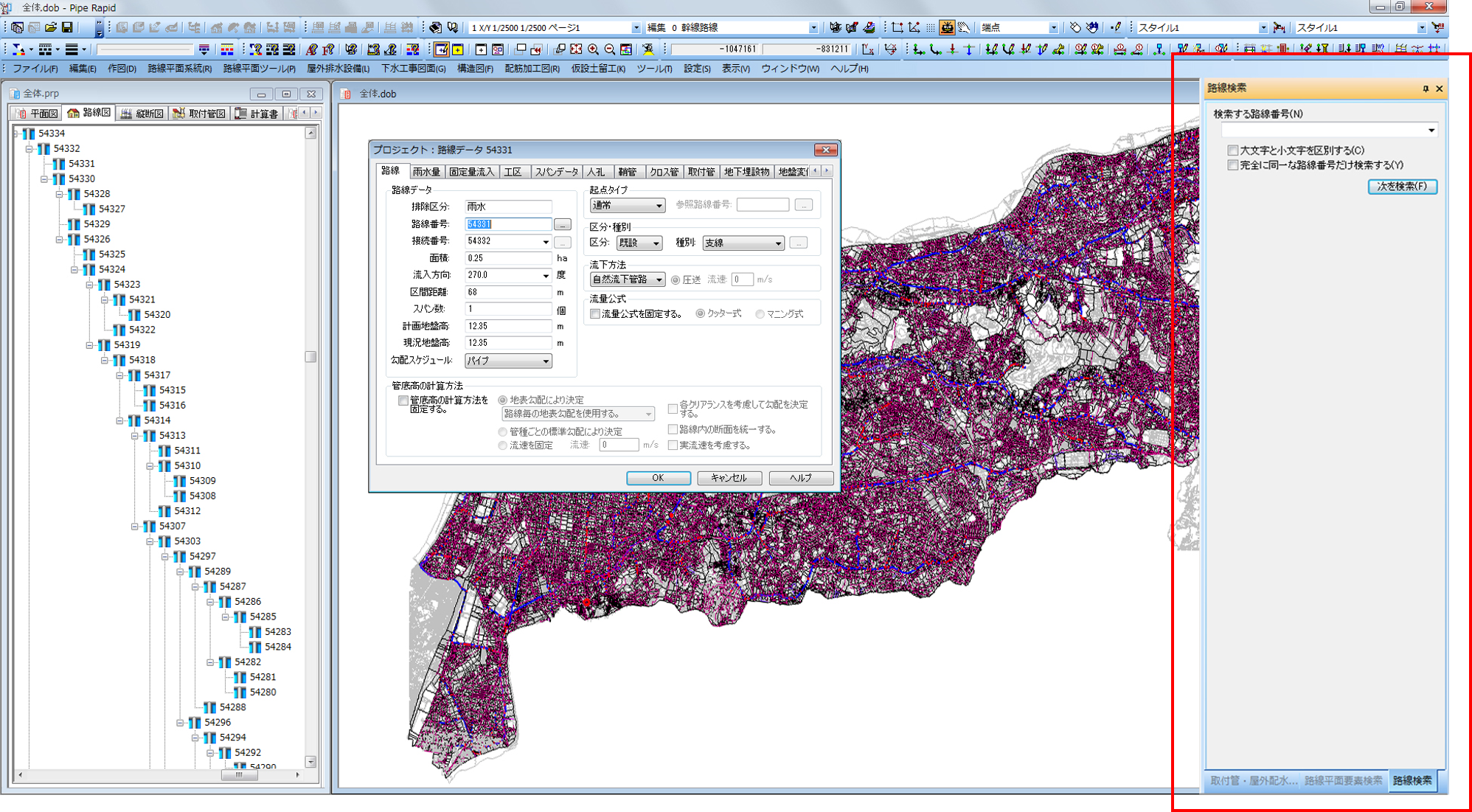
Task: Click the 面積 input field
Action: click(x=507, y=258)
